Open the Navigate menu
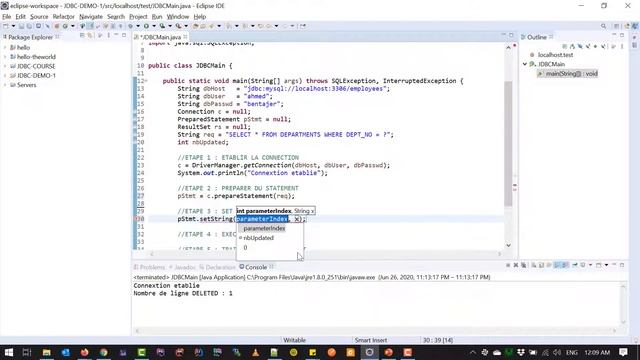The image size is (640, 360). pyautogui.click(x=91, y=17)
